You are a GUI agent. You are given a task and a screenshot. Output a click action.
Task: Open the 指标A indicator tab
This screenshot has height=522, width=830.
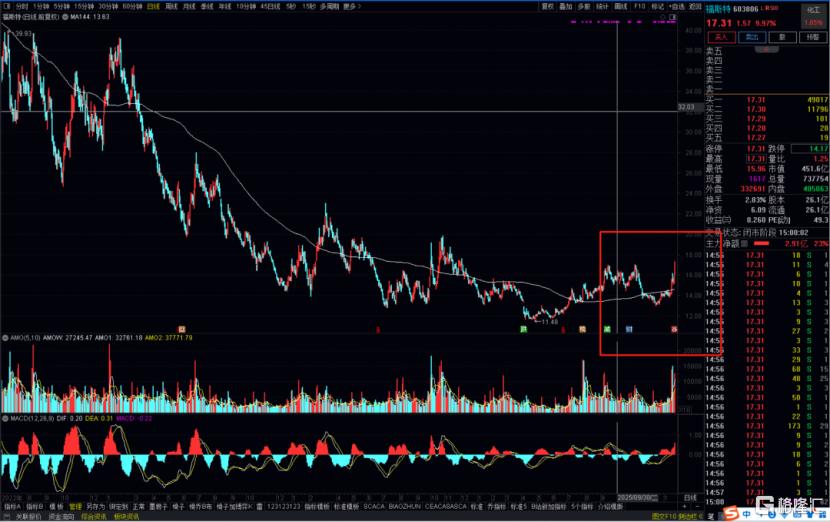(12, 507)
